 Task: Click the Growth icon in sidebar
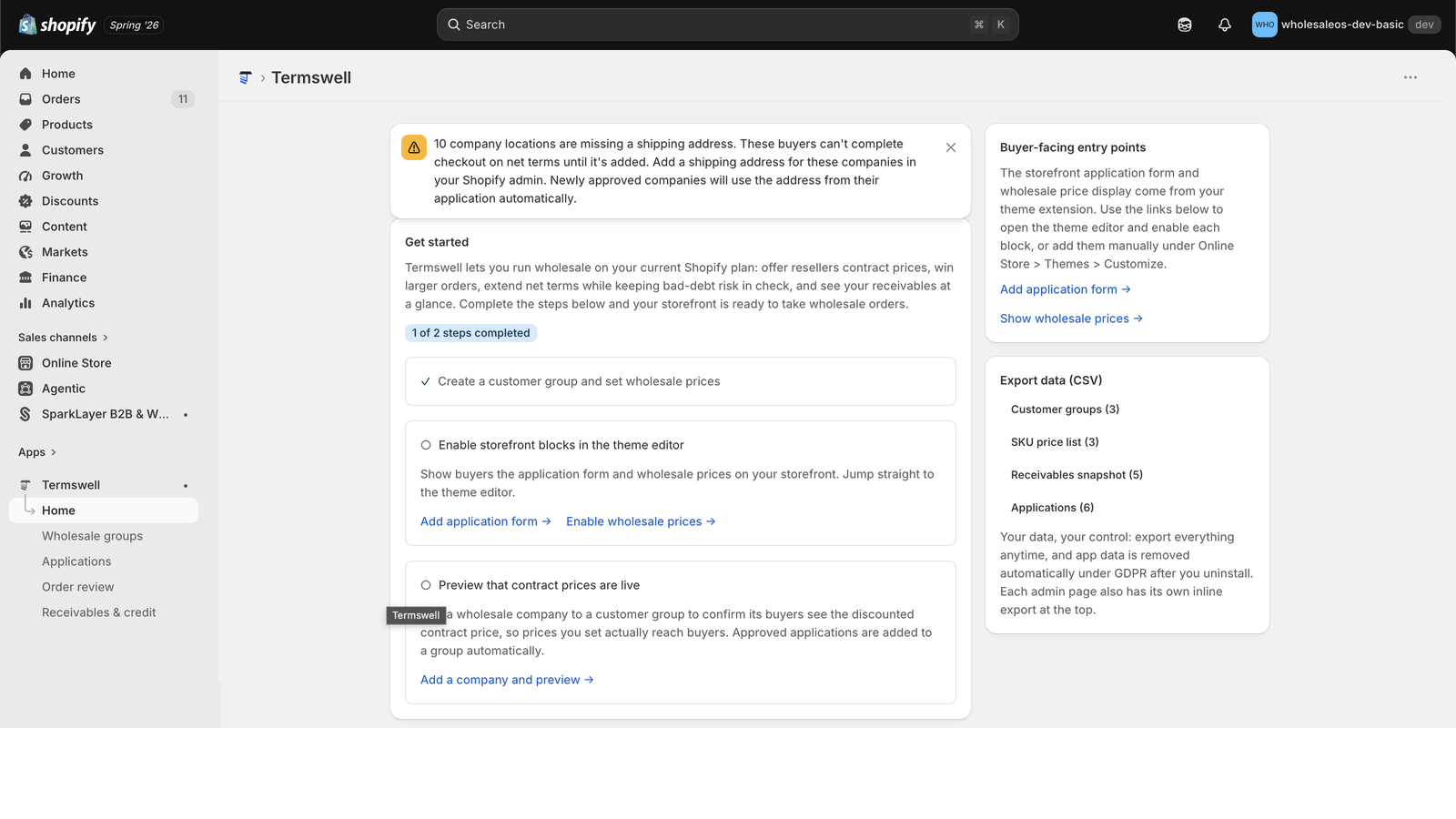coord(25,176)
